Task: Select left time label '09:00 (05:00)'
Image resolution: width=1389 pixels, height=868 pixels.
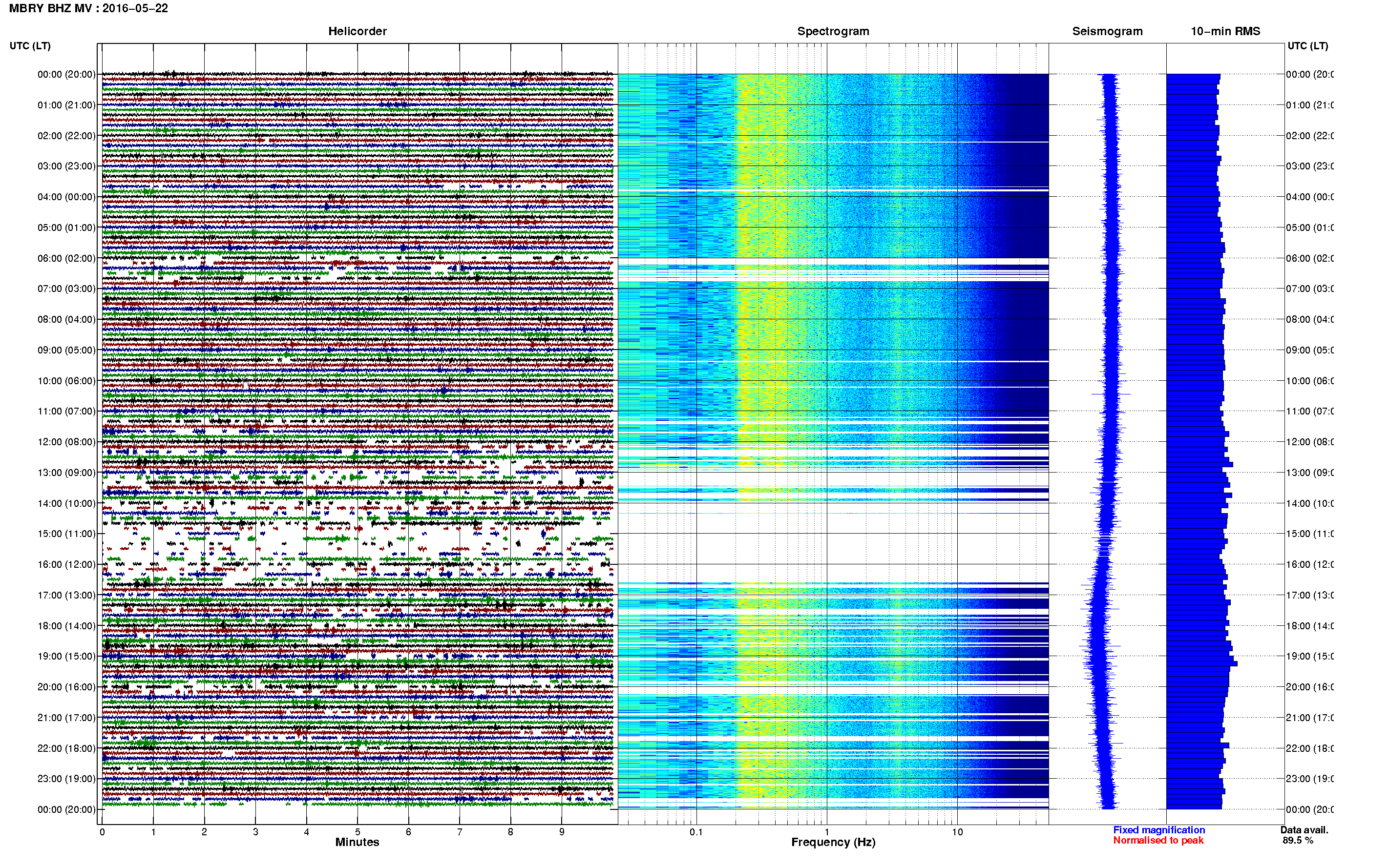Action: pos(66,350)
